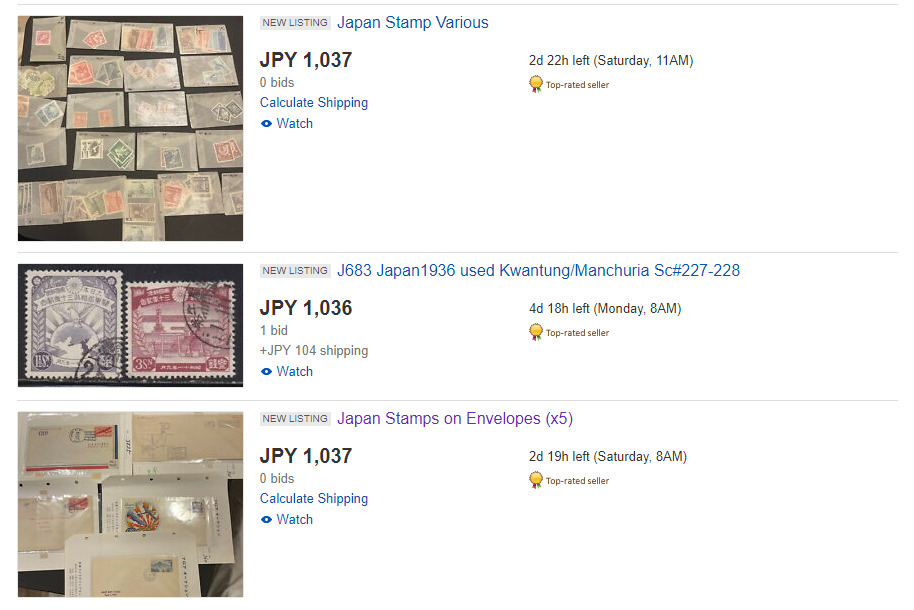The image size is (914, 610).
Task: Click eye icon for the Envelopes listing
Action: pyautogui.click(x=266, y=520)
